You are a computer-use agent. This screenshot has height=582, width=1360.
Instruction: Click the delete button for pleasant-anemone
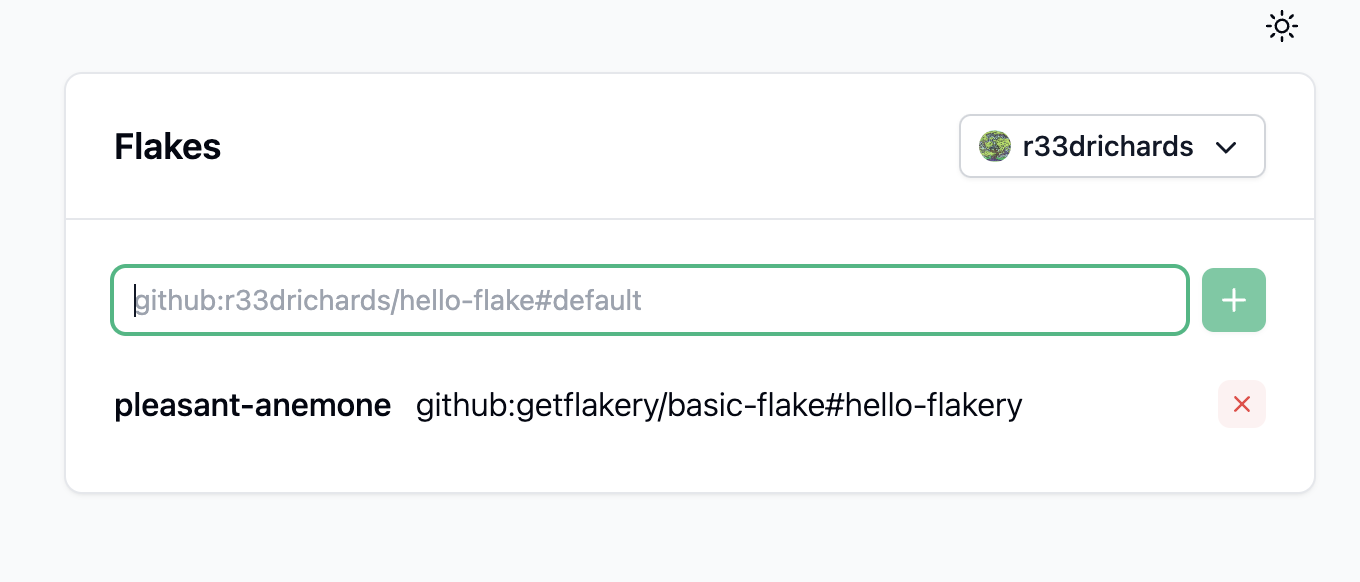[x=1241, y=404]
